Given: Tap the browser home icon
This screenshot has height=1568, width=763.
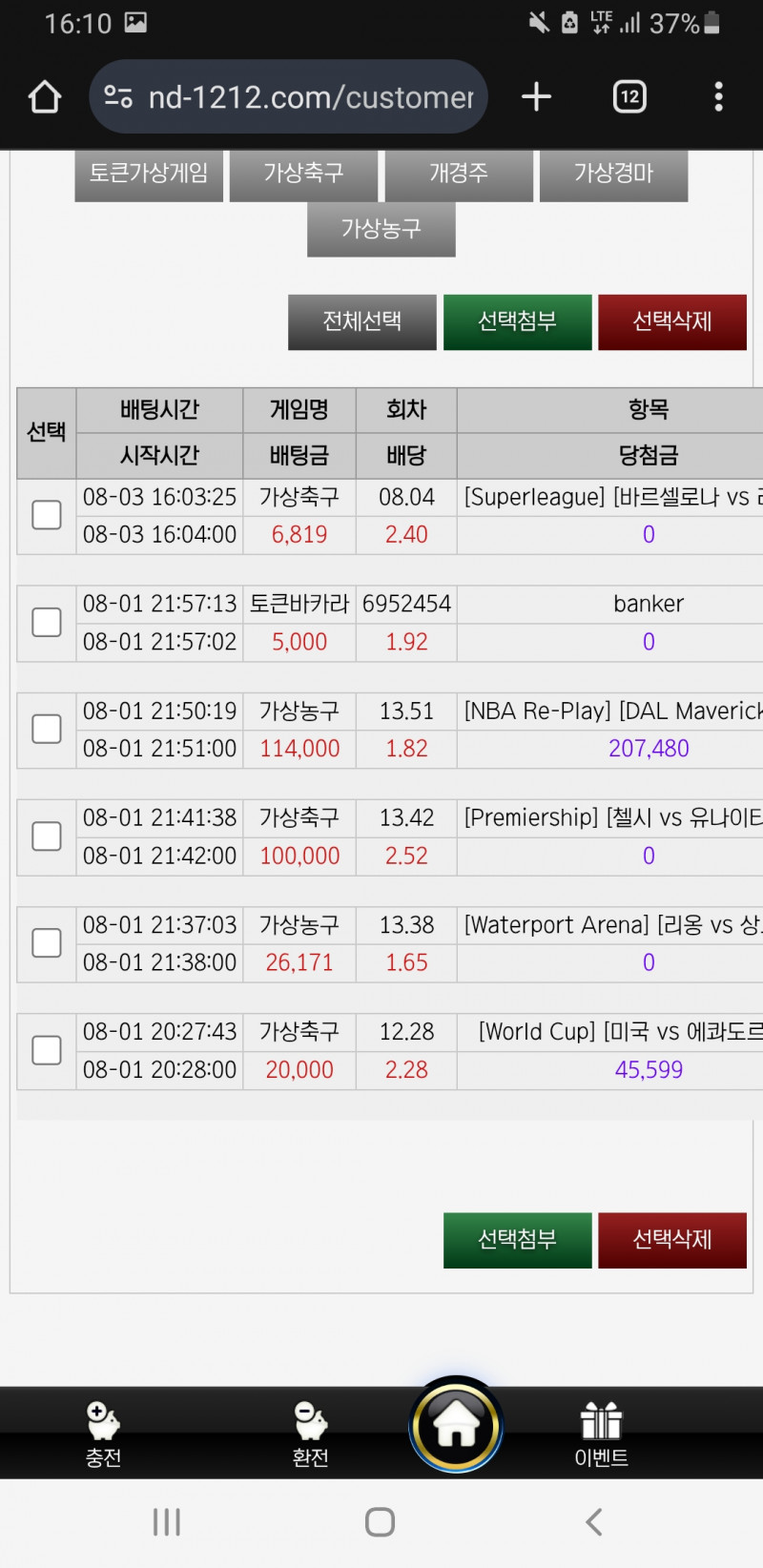Looking at the screenshot, I should [x=45, y=96].
